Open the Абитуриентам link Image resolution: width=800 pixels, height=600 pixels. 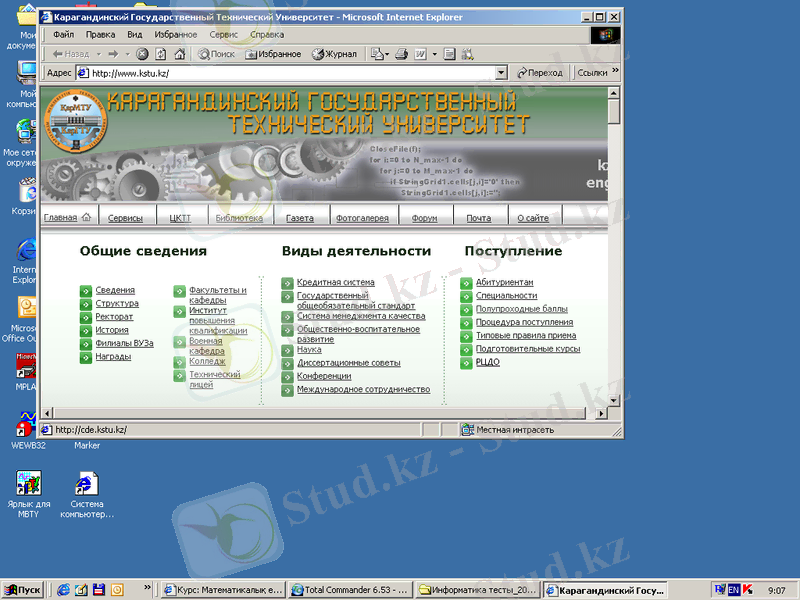coord(504,283)
